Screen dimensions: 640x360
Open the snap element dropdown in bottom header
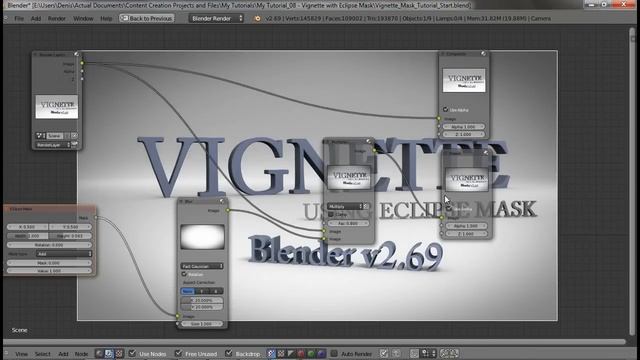point(428,353)
